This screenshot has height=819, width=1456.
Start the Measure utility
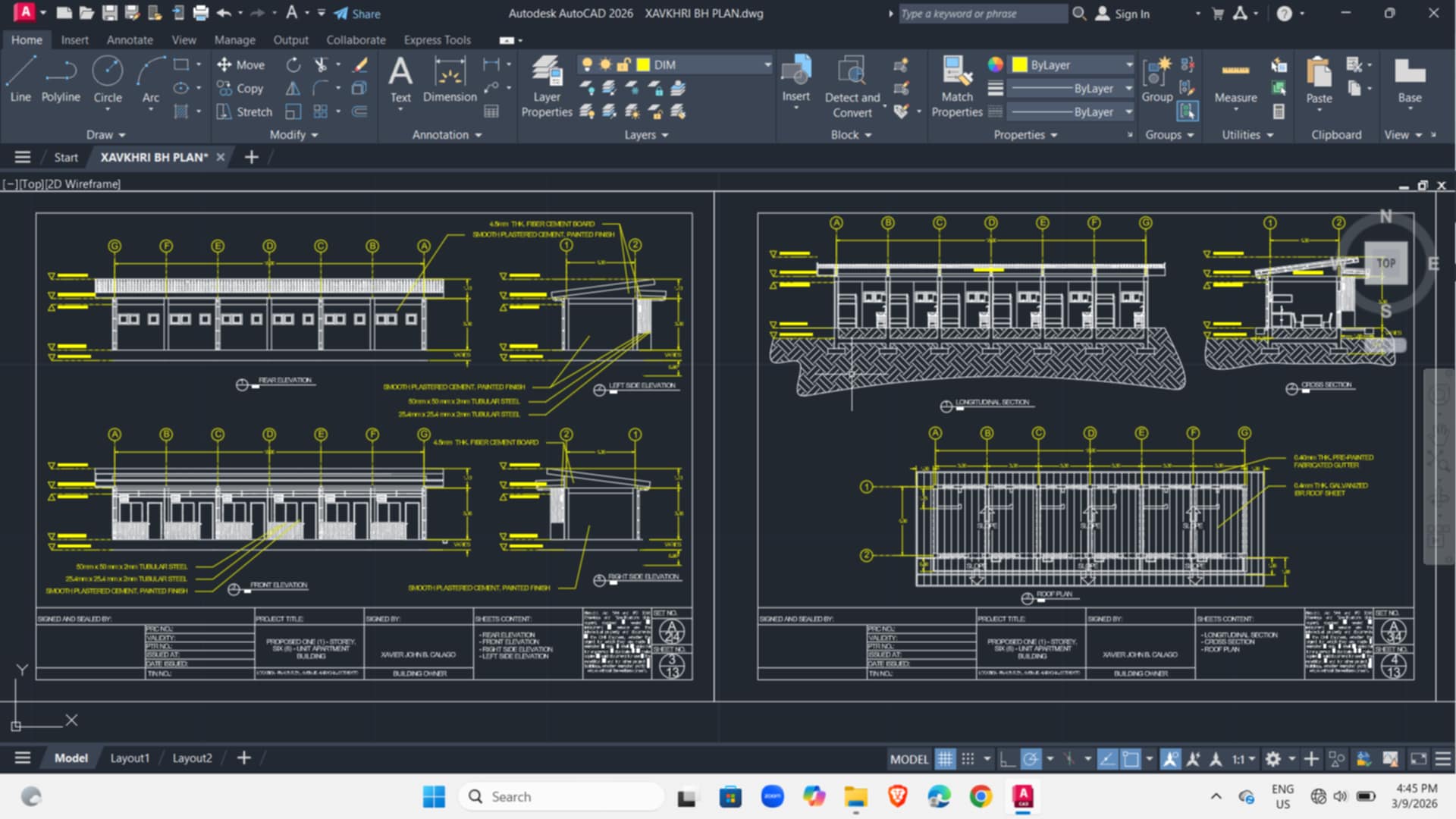pos(1235,83)
